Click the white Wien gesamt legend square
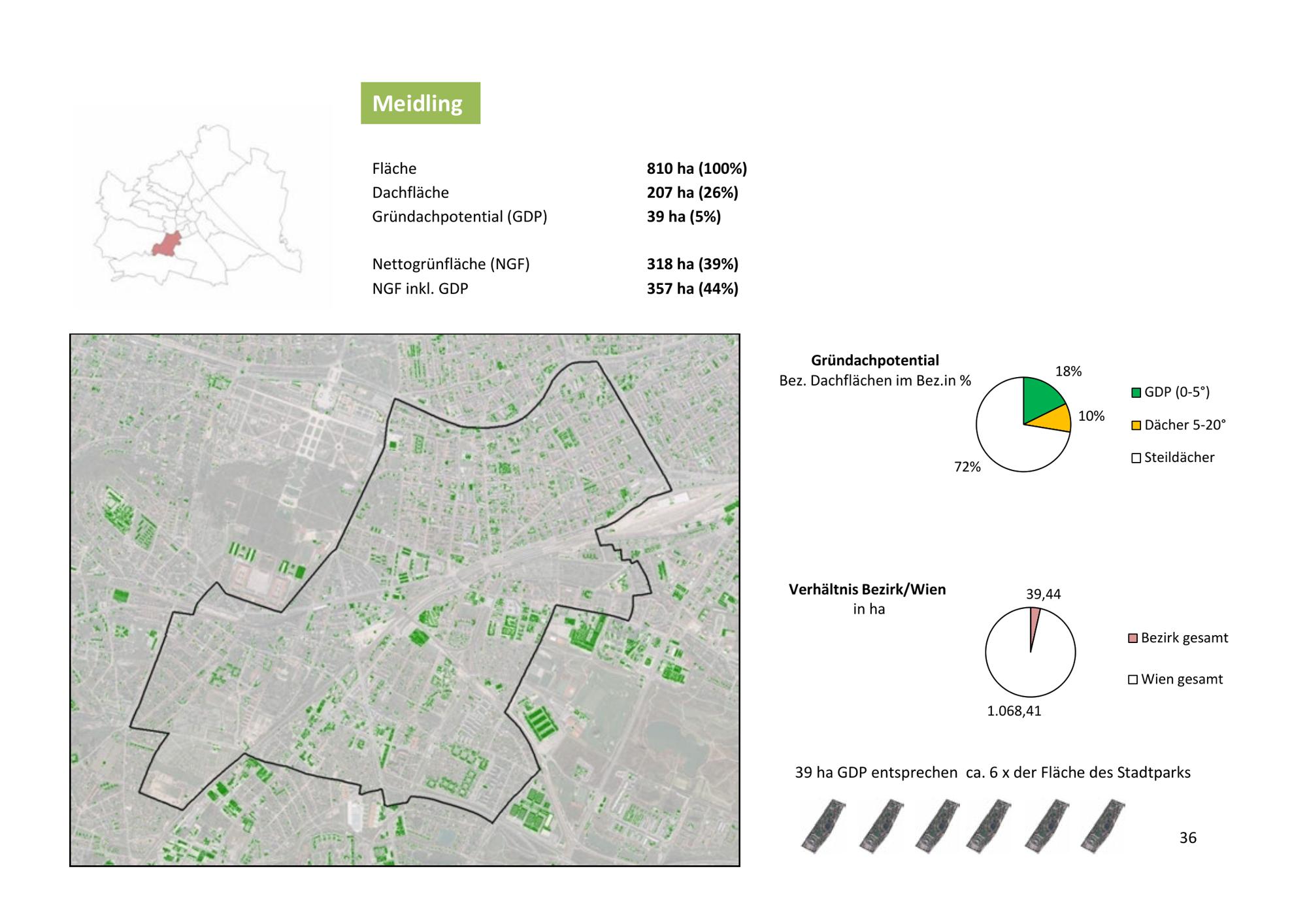The width and height of the screenshot is (1307, 924). click(1133, 680)
